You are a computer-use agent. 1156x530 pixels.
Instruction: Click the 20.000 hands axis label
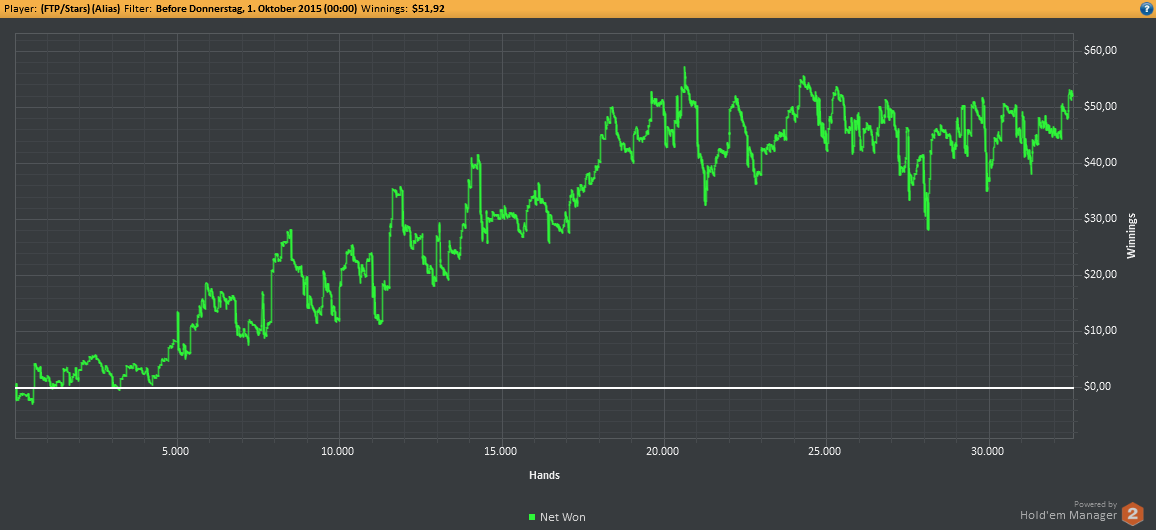point(664,452)
